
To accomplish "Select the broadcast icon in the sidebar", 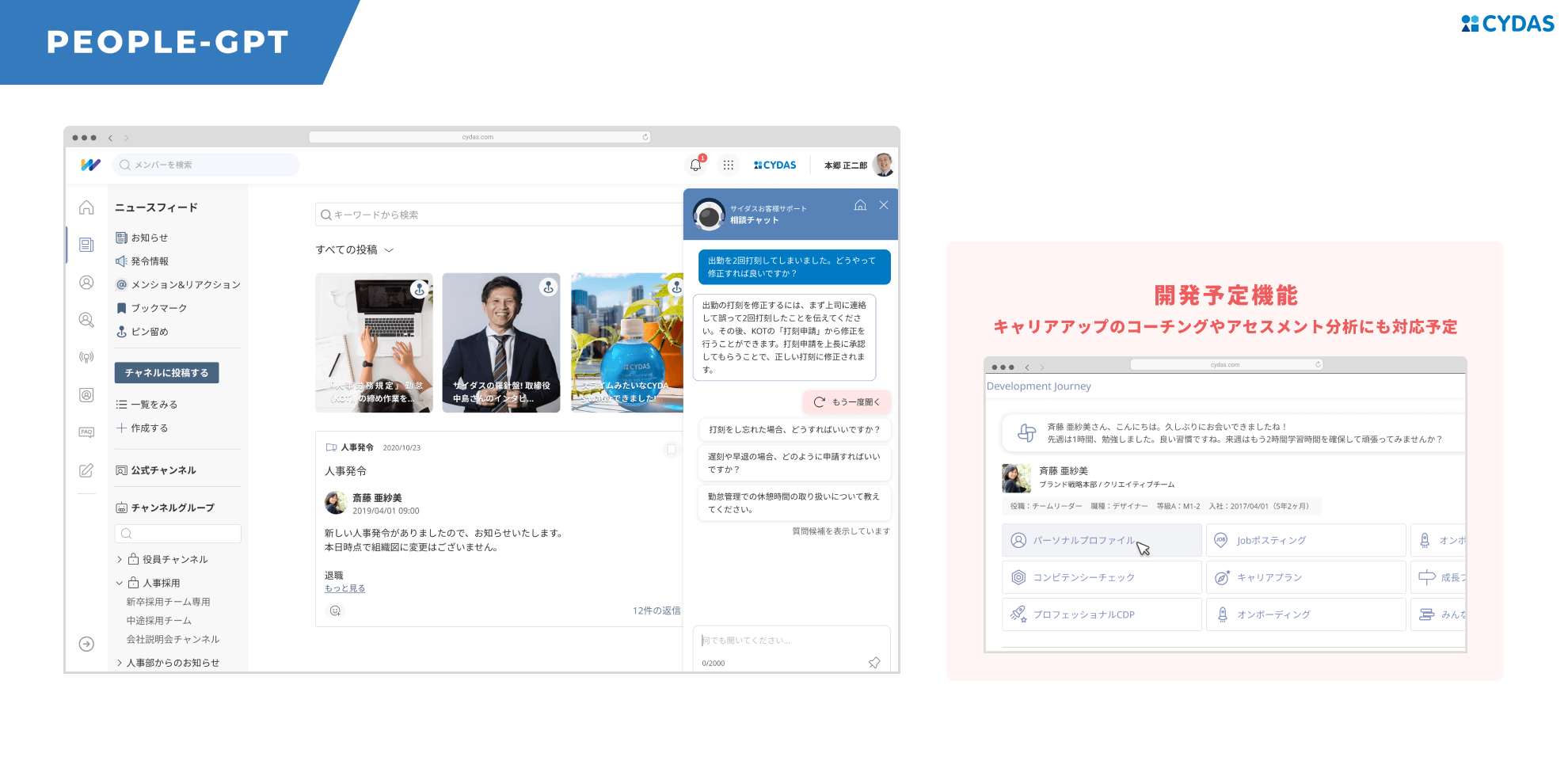I will pyautogui.click(x=86, y=356).
